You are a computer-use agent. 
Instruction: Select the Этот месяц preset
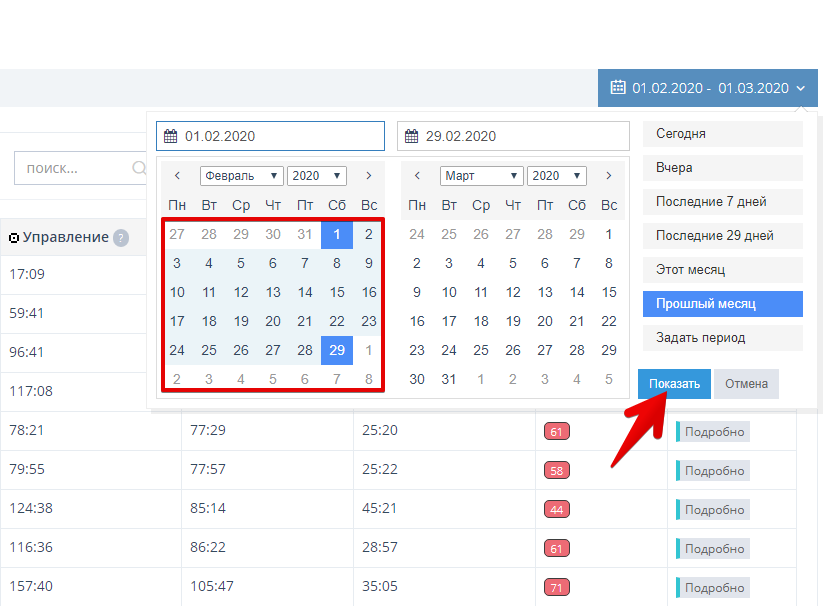coord(722,270)
